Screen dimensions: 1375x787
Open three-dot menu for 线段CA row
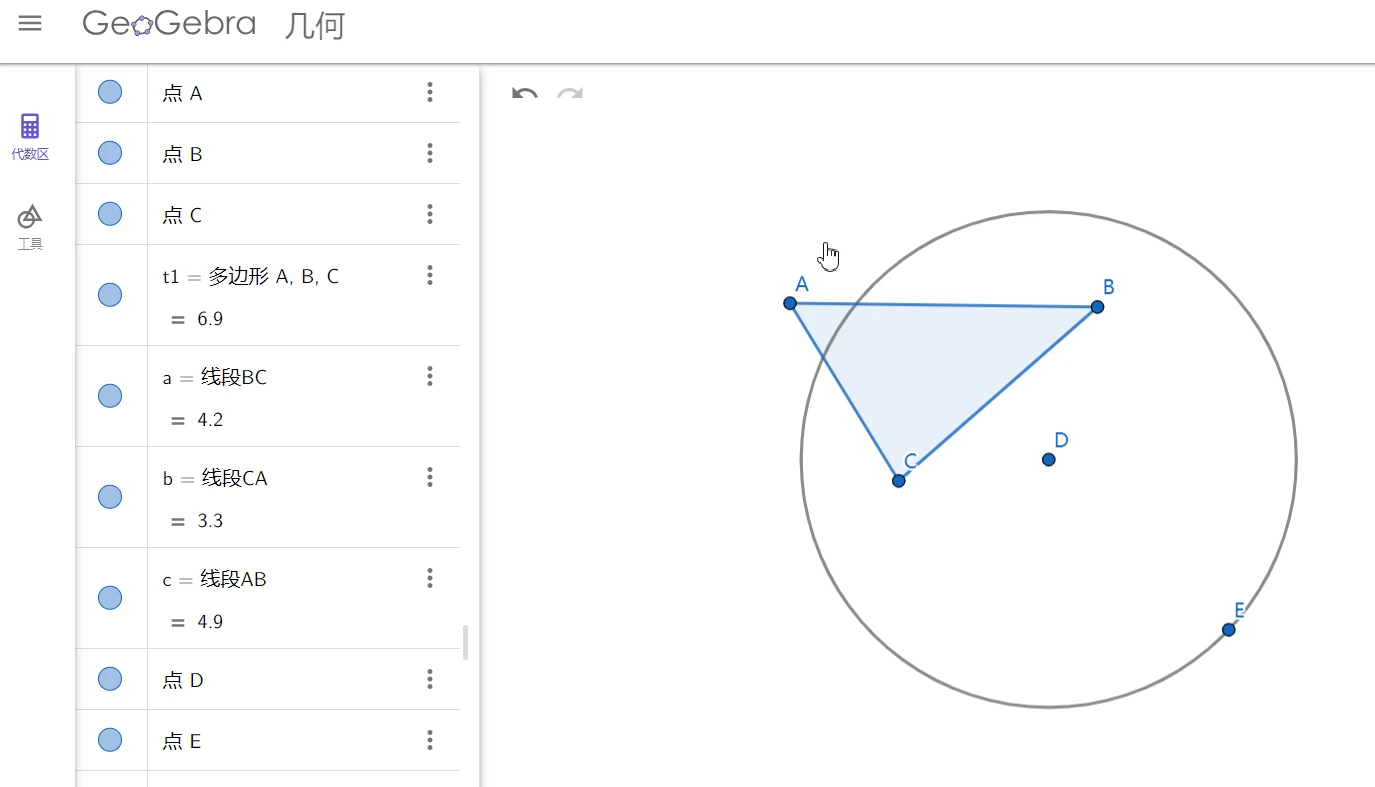[430, 477]
